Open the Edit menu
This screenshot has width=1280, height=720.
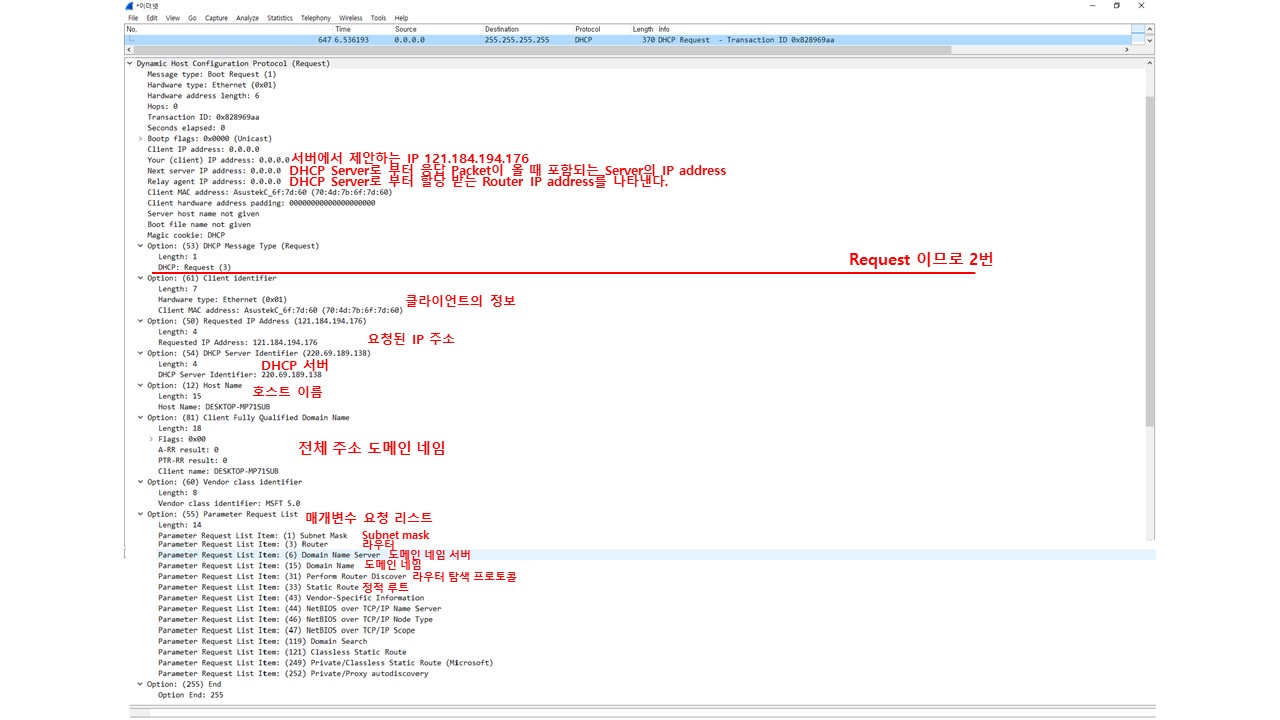coord(152,18)
